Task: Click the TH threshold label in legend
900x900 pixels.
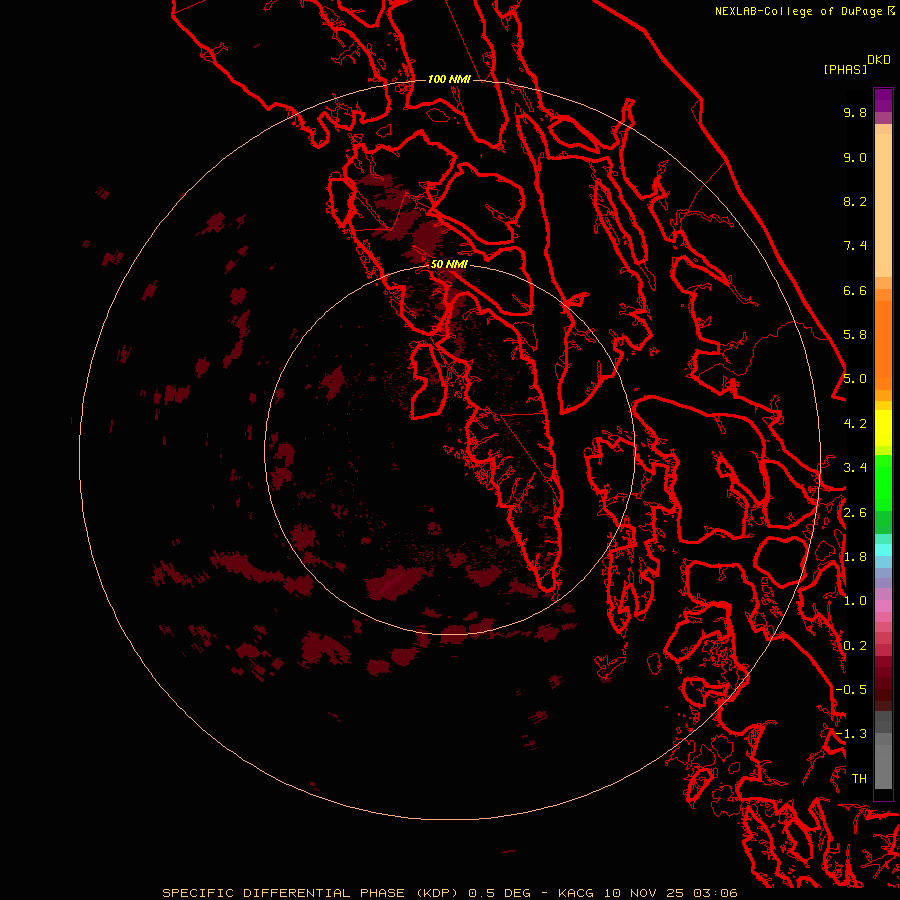Action: point(859,779)
